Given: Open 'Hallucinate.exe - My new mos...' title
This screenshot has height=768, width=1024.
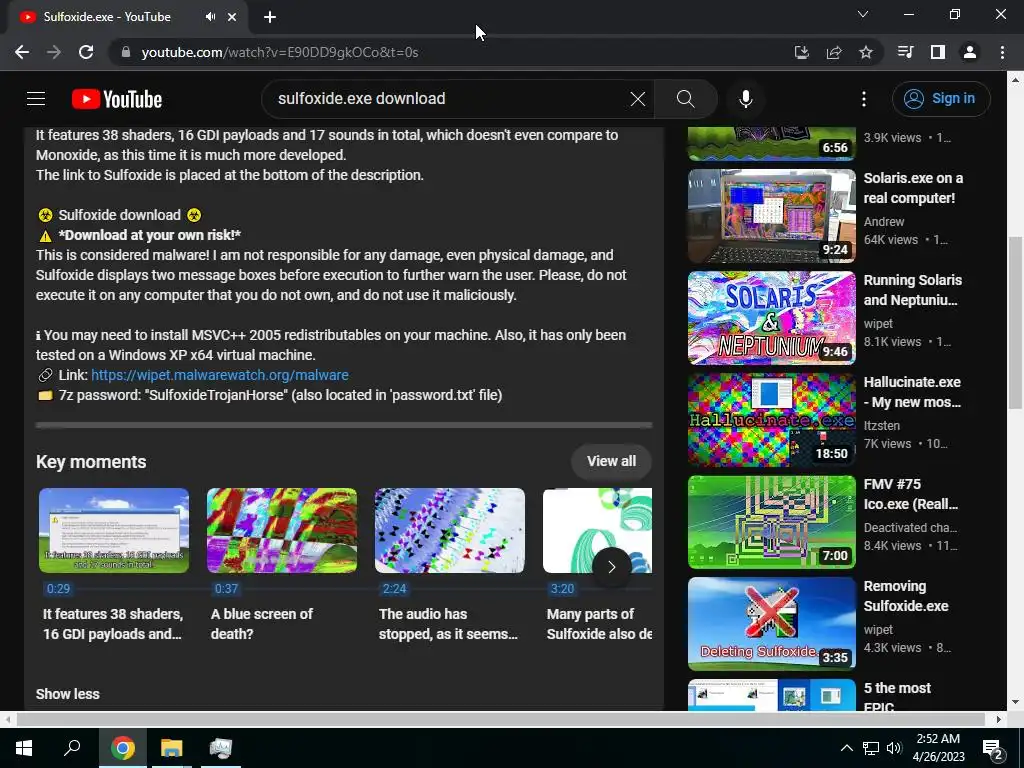Looking at the screenshot, I should pyautogui.click(x=912, y=392).
